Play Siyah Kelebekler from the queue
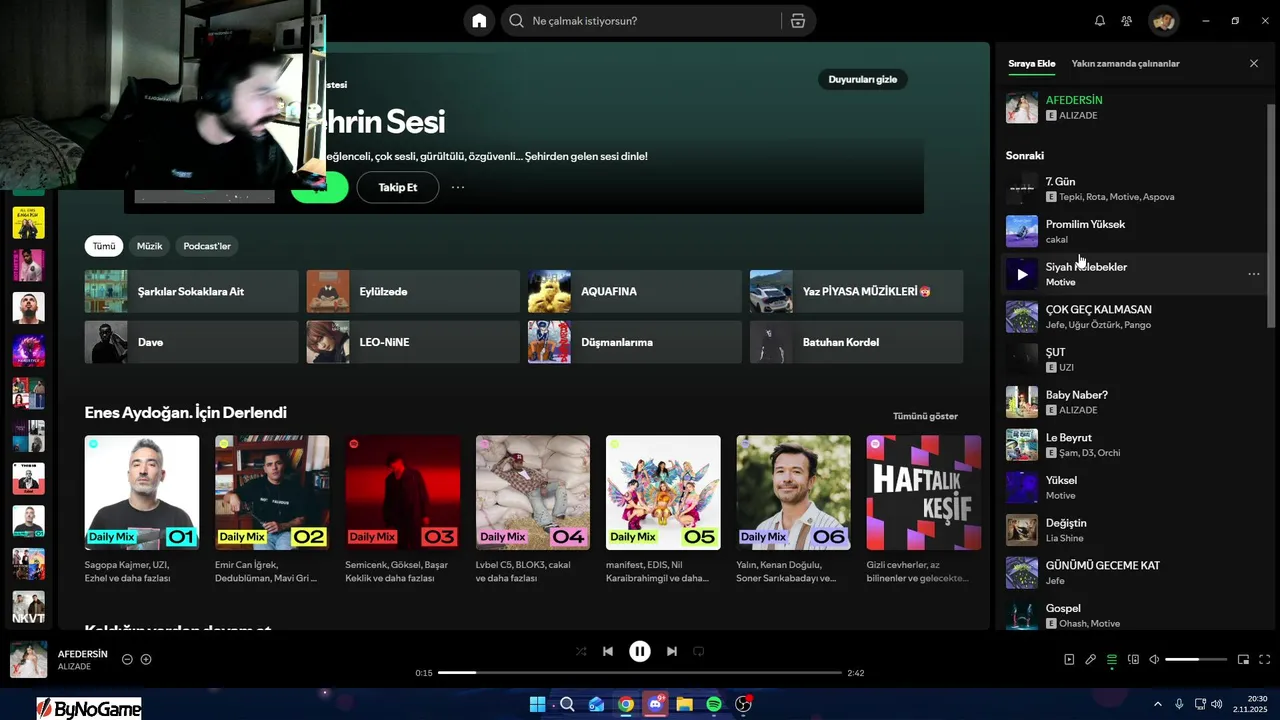Image resolution: width=1280 pixels, height=720 pixels. point(1021,274)
